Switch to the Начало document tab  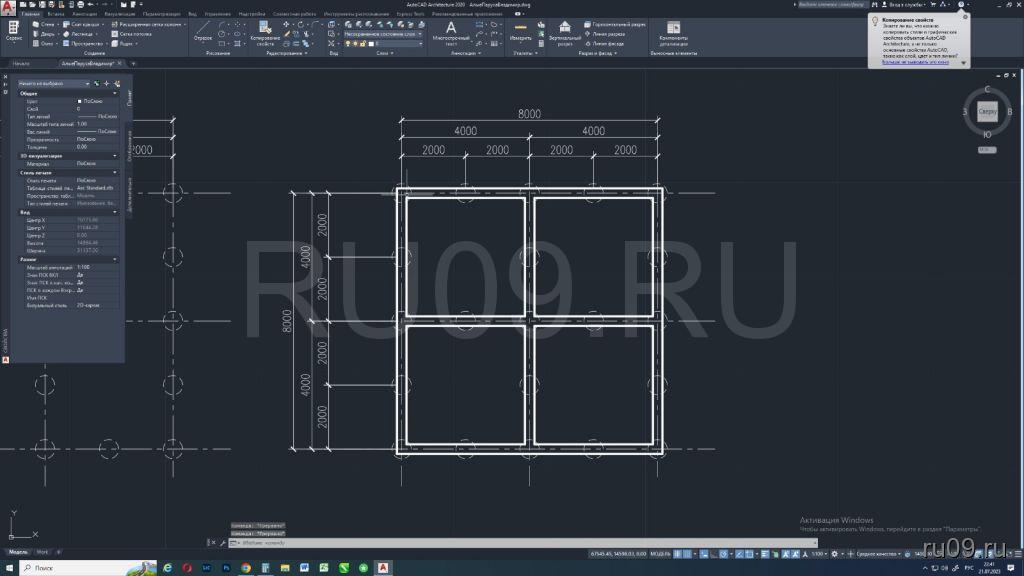coord(22,63)
